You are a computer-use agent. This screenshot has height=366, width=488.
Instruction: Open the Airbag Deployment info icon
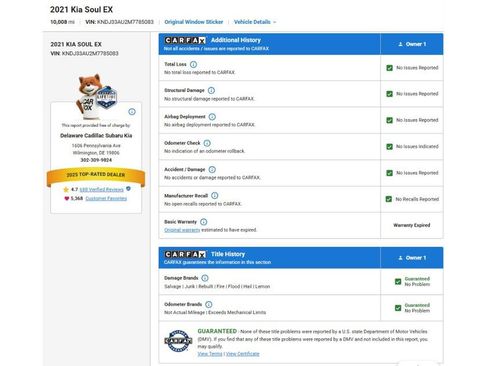212,117
